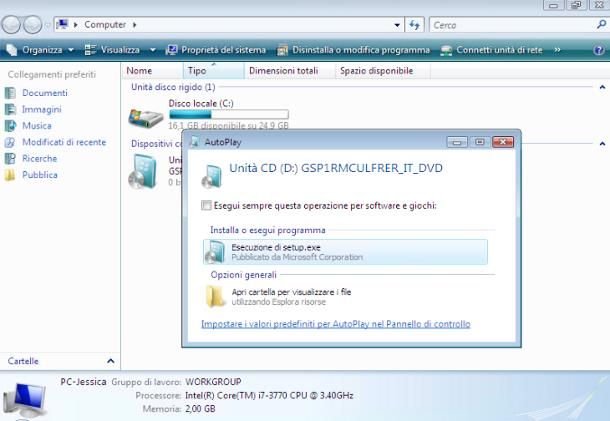610x421 pixels.
Task: Minimize the AutoPlay dialog
Action: (457, 142)
